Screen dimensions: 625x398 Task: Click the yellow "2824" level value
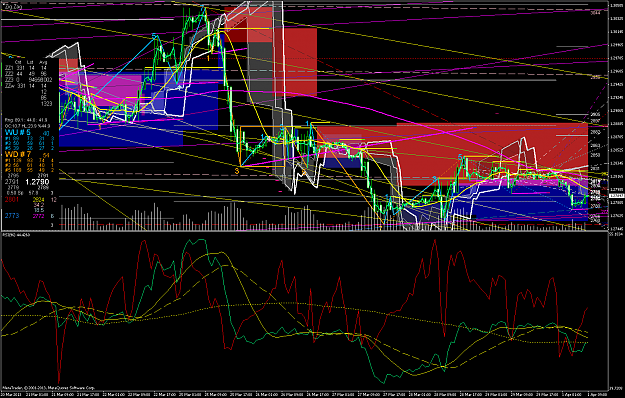tap(39, 199)
